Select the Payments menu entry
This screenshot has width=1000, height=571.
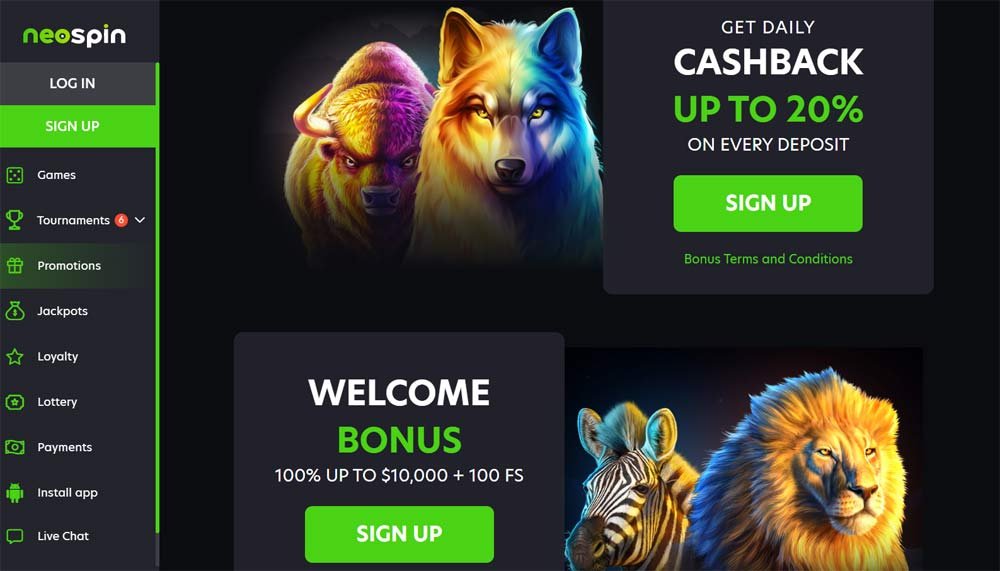(x=78, y=447)
